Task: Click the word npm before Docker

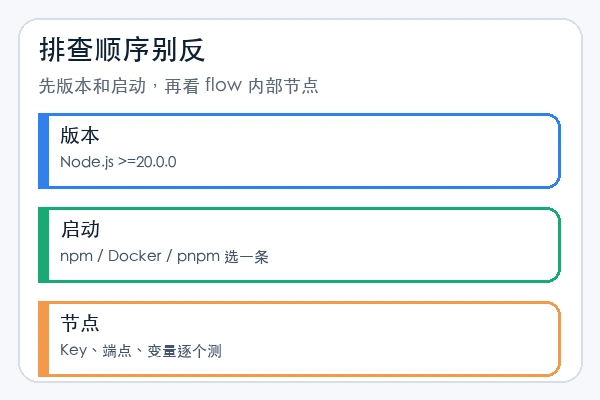Action: pos(77,257)
